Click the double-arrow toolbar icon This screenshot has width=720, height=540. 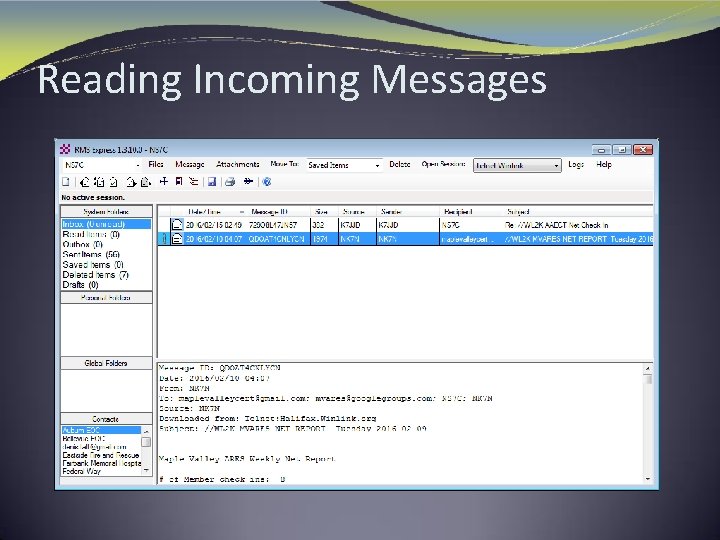(x=248, y=182)
